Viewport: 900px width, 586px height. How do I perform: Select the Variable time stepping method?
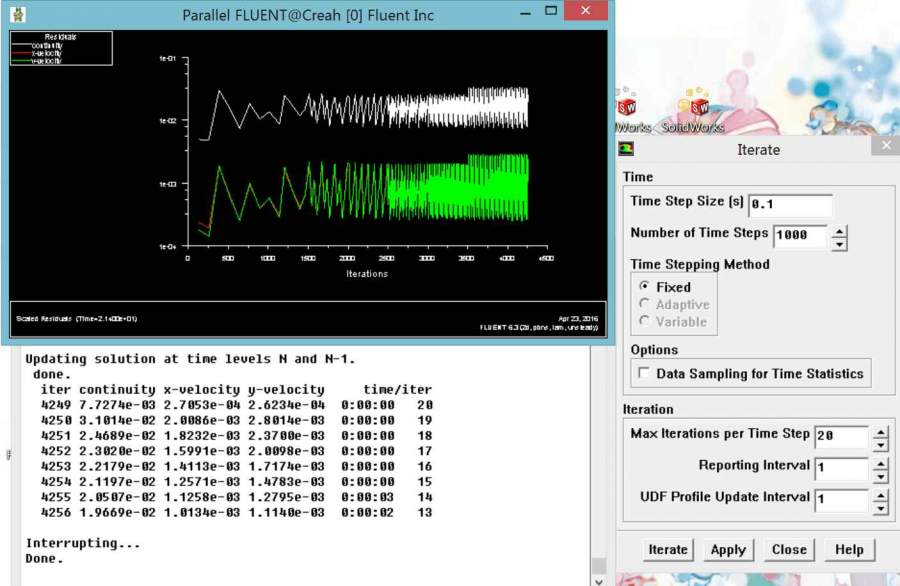[x=645, y=321]
